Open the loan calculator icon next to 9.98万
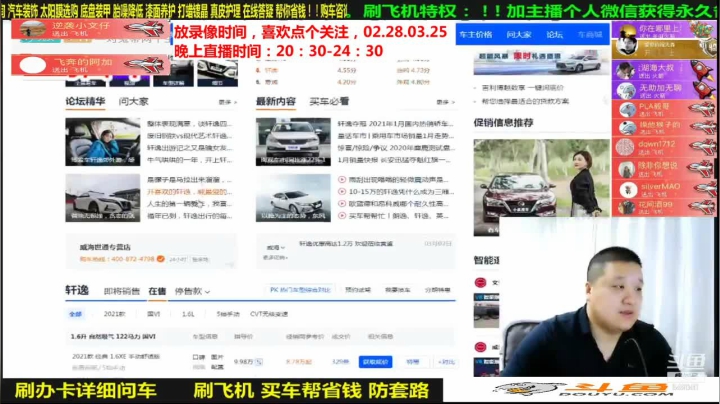 [259, 362]
